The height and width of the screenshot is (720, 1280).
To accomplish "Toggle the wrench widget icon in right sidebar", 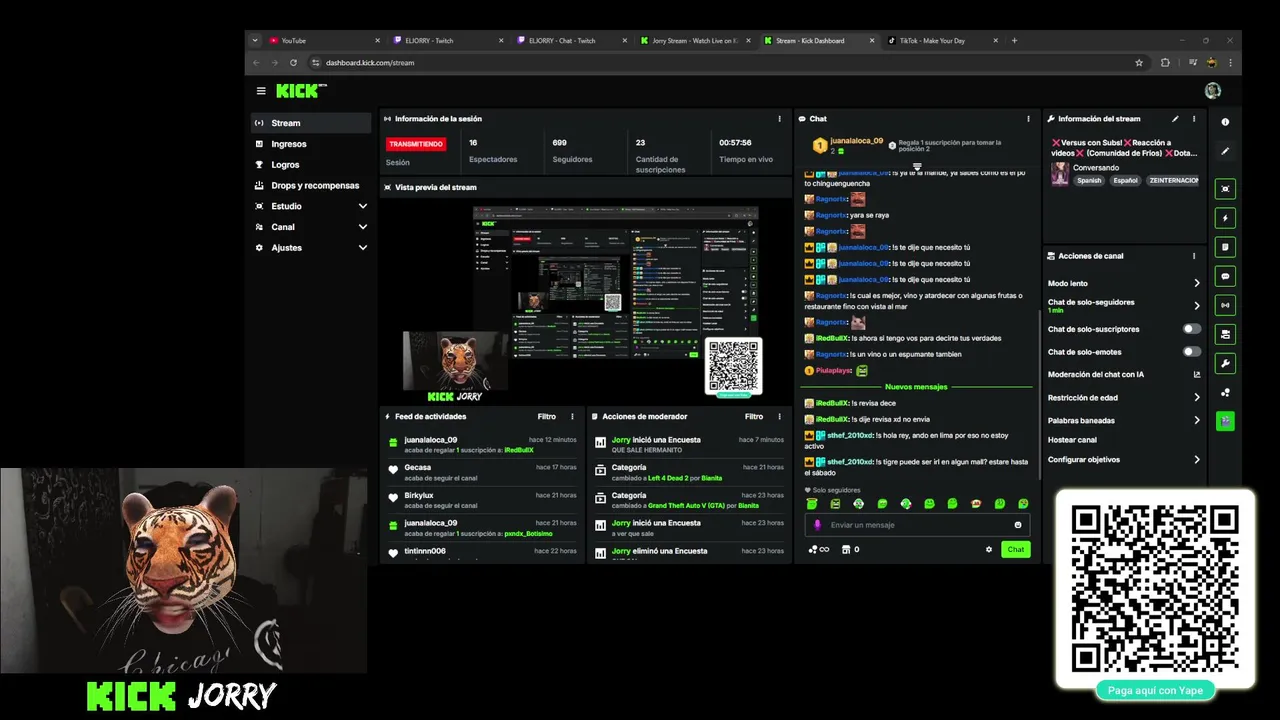I will pos(1225,363).
